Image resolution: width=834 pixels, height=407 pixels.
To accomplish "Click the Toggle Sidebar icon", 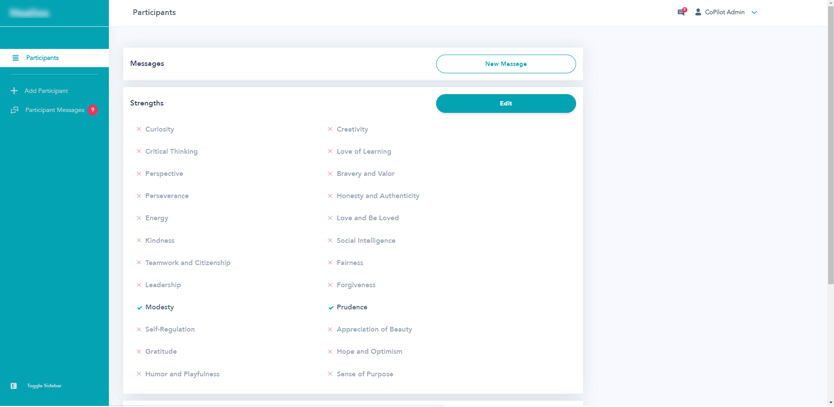I will tap(14, 386).
